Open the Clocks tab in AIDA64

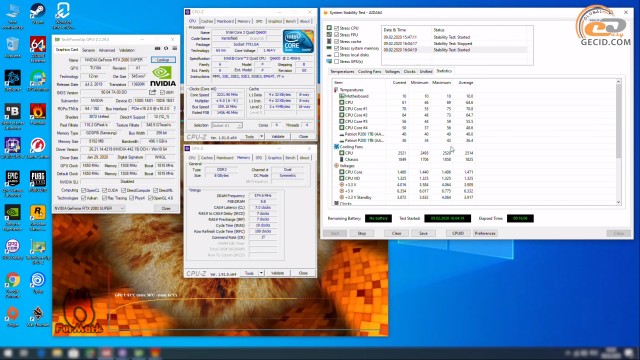point(409,71)
